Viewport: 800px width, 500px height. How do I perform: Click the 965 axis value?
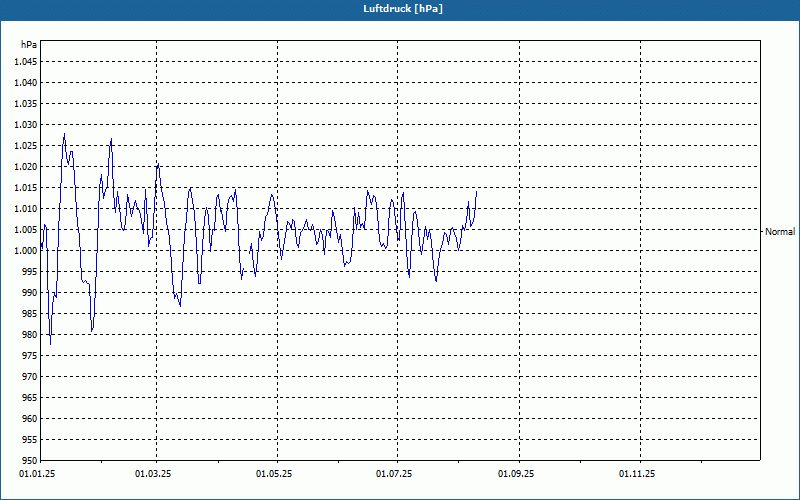click(x=30, y=397)
